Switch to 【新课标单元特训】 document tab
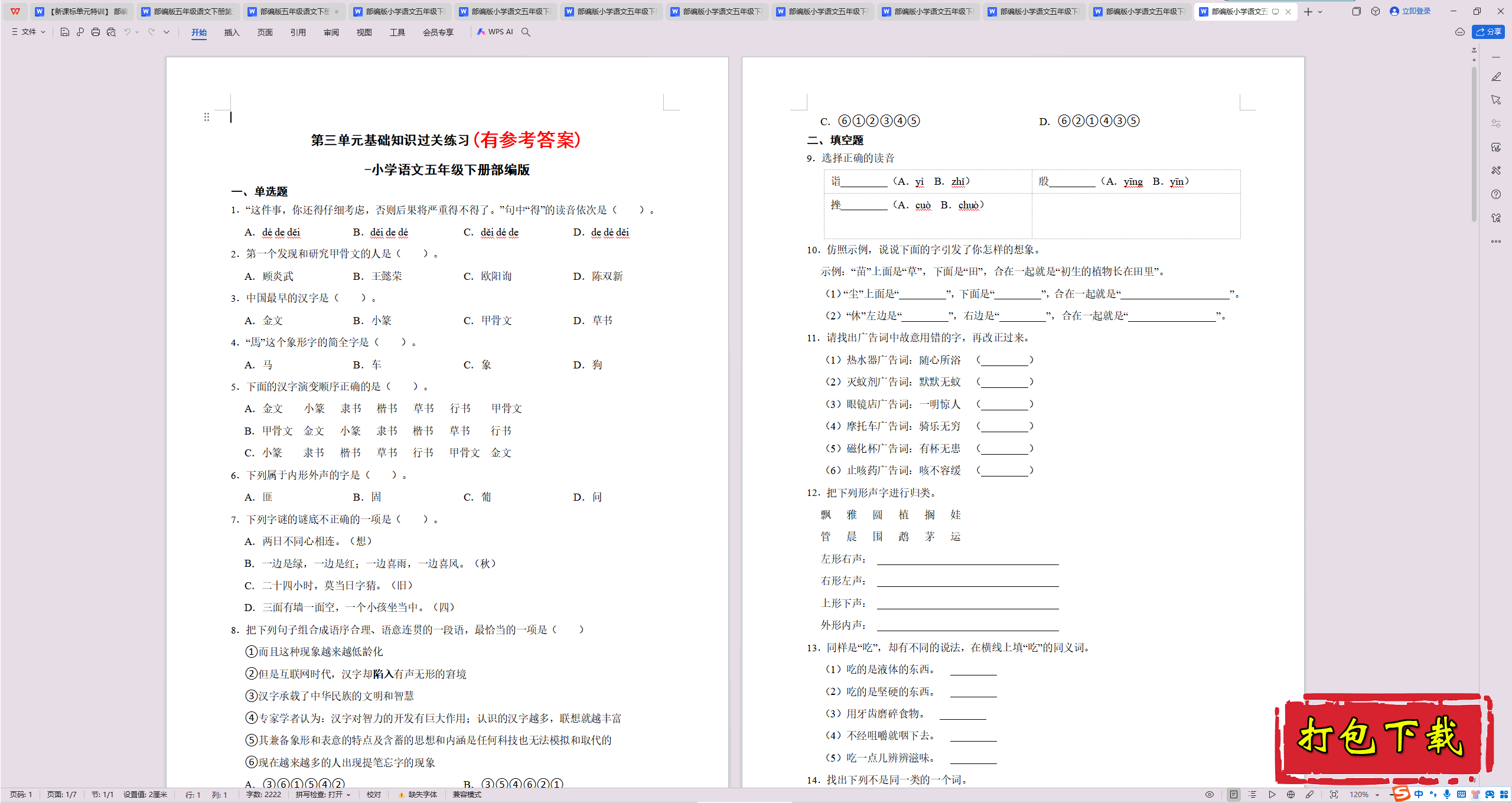The height and width of the screenshot is (803, 1512). 81,11
